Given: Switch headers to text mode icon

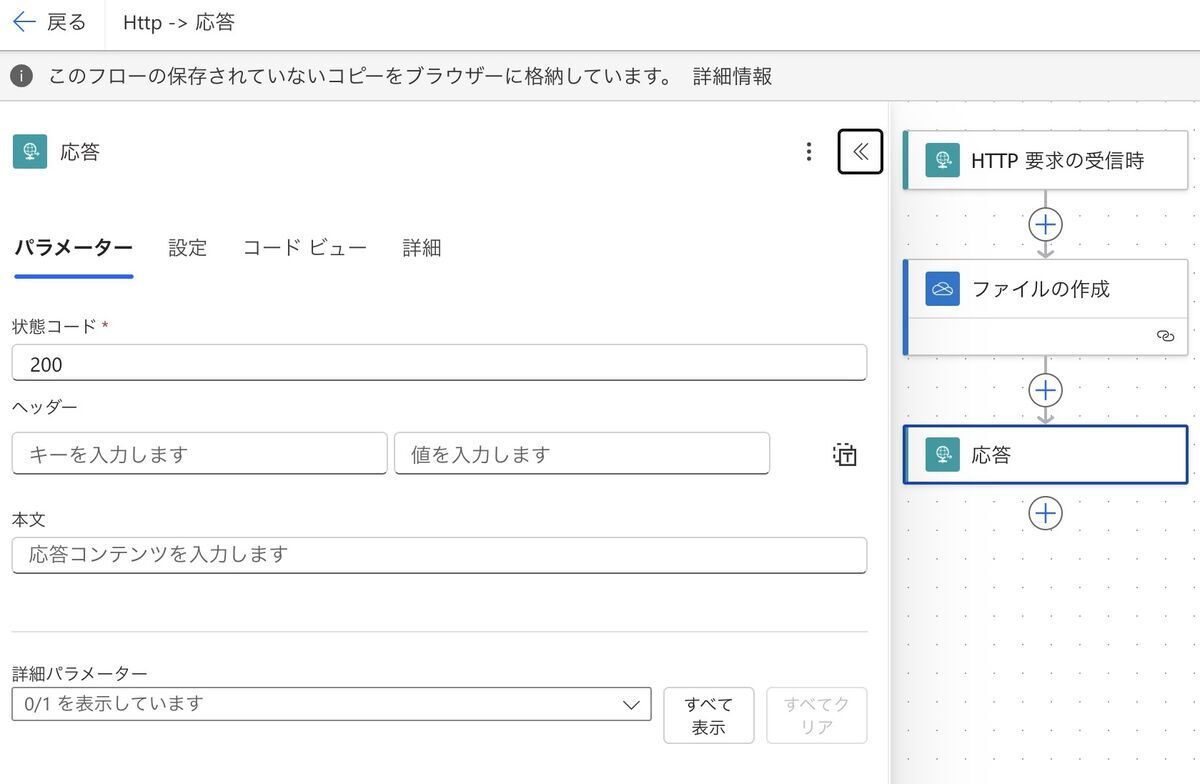Looking at the screenshot, I should [845, 454].
